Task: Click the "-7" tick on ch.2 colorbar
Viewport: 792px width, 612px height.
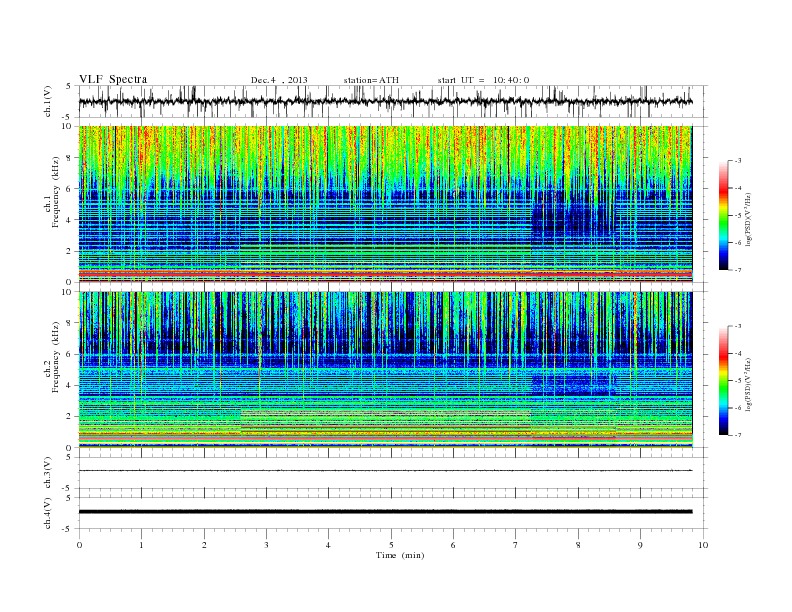Action: 737,435
